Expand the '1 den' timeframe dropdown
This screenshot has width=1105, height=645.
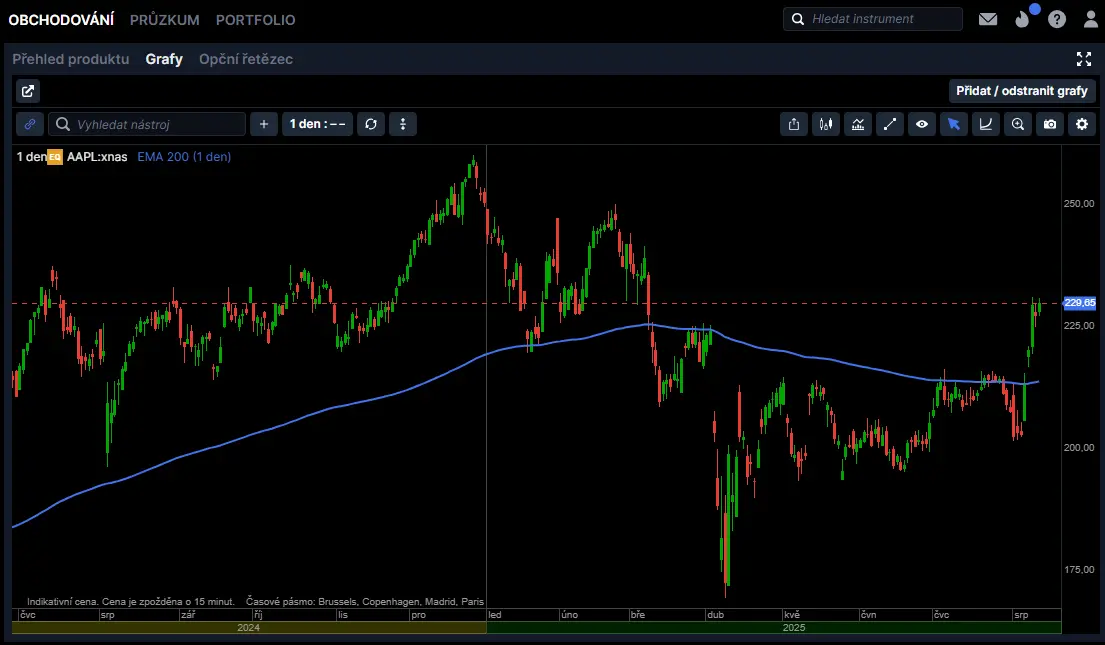tap(317, 124)
